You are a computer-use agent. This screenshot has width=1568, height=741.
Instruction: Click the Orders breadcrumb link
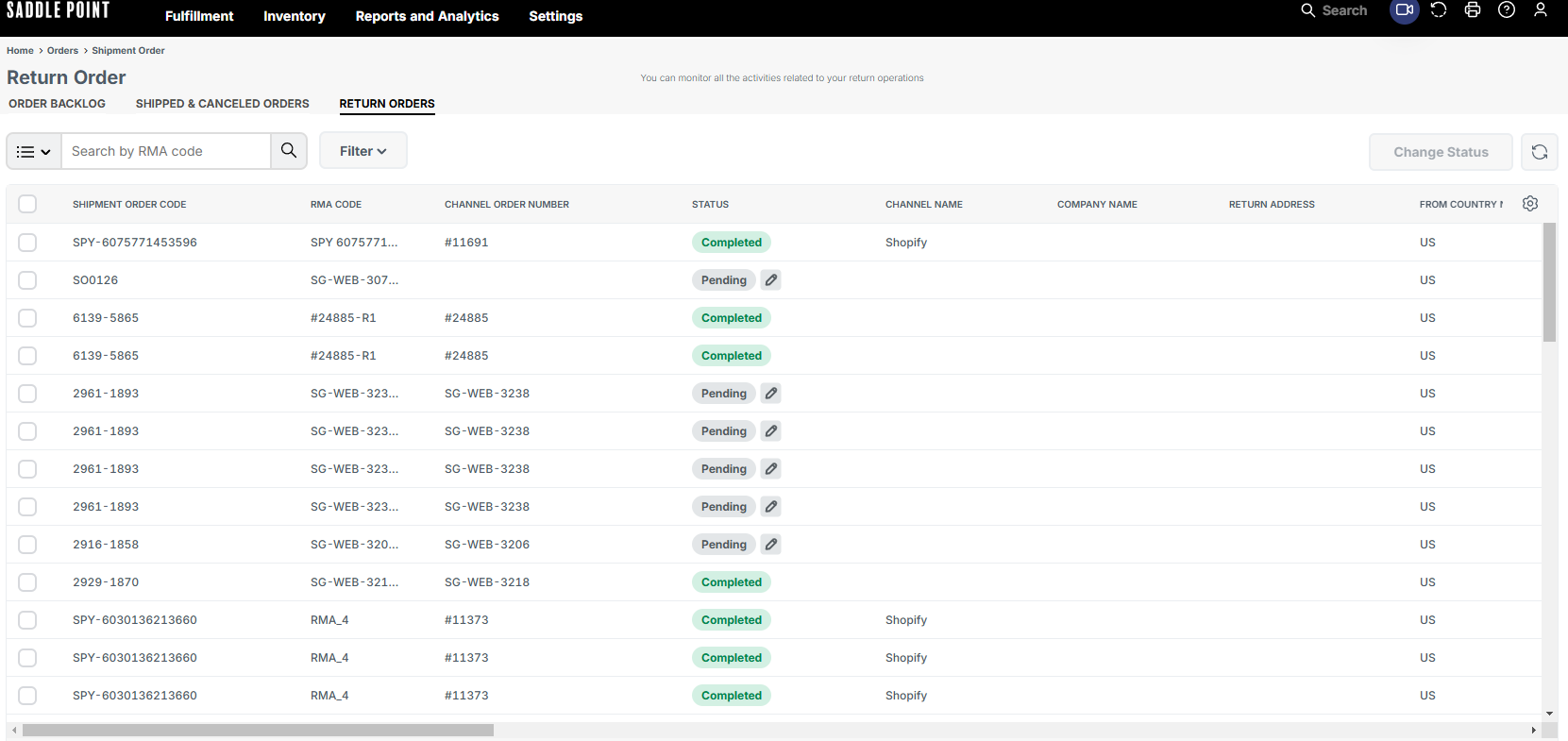click(x=62, y=51)
